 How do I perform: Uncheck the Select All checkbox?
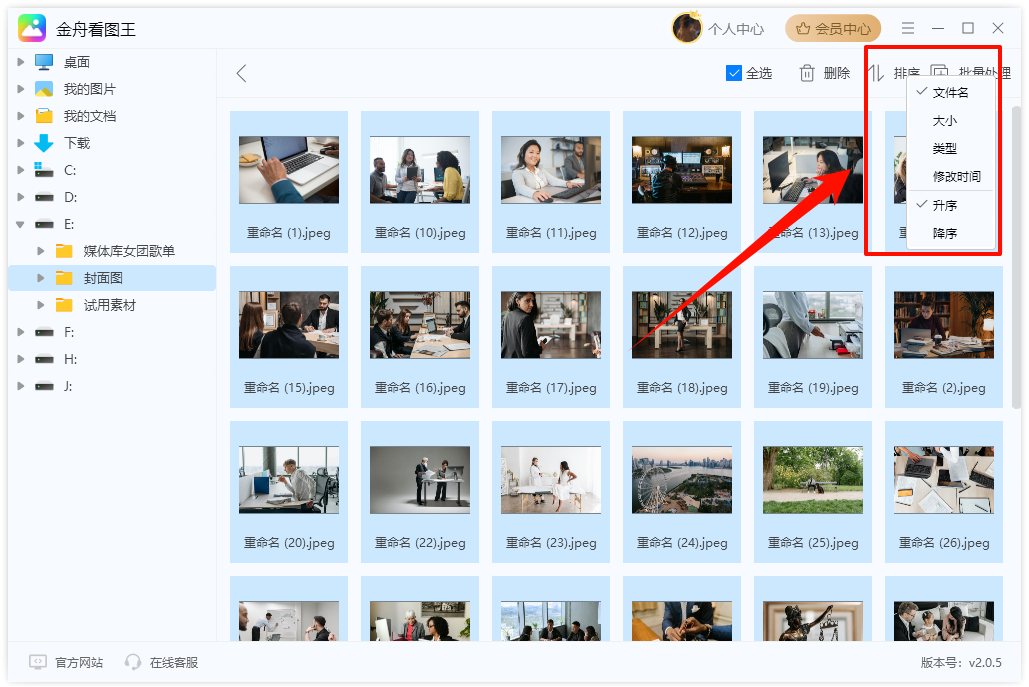point(734,73)
